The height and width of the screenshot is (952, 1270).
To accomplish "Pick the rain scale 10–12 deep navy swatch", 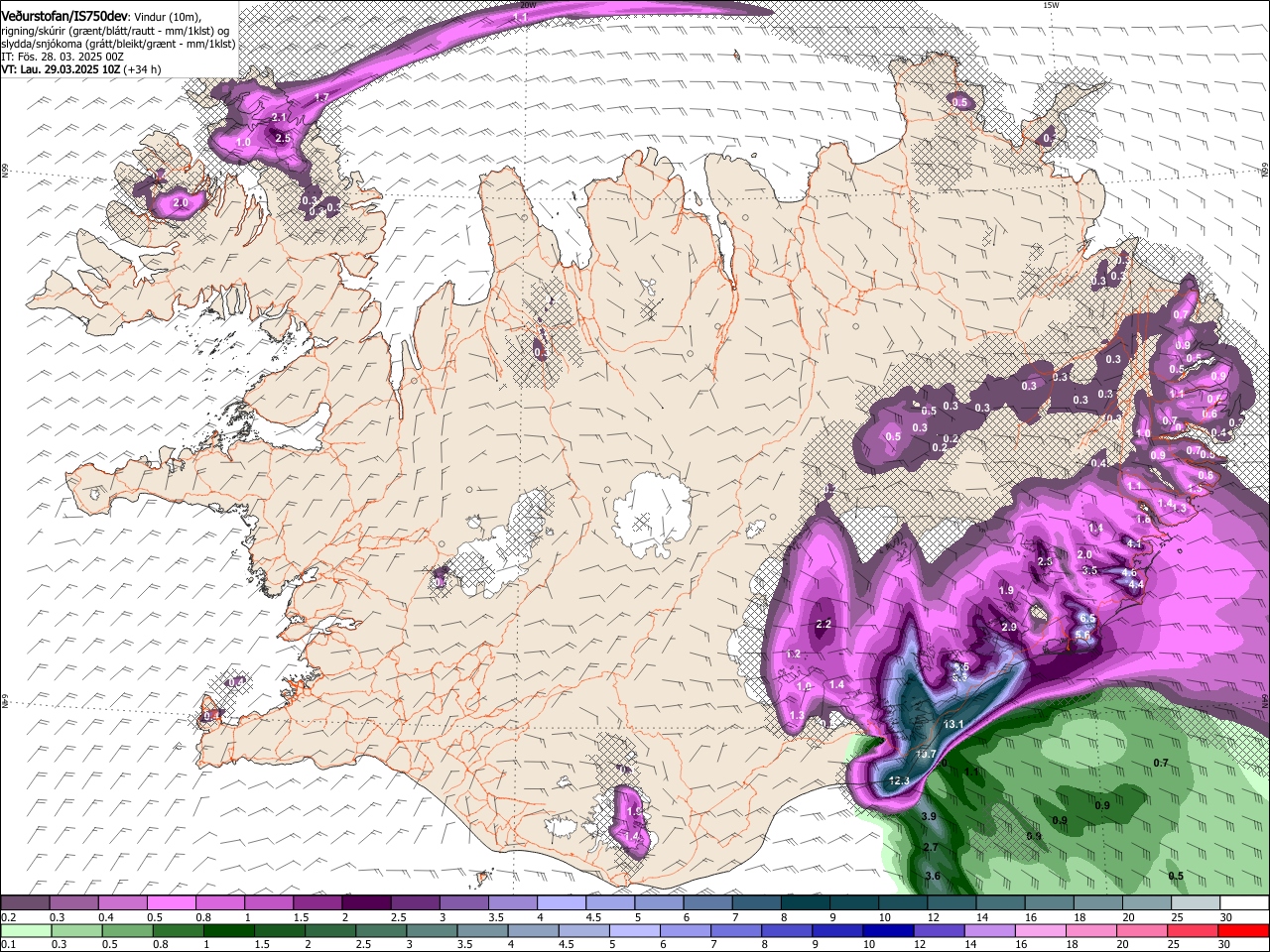I will 886,931.
